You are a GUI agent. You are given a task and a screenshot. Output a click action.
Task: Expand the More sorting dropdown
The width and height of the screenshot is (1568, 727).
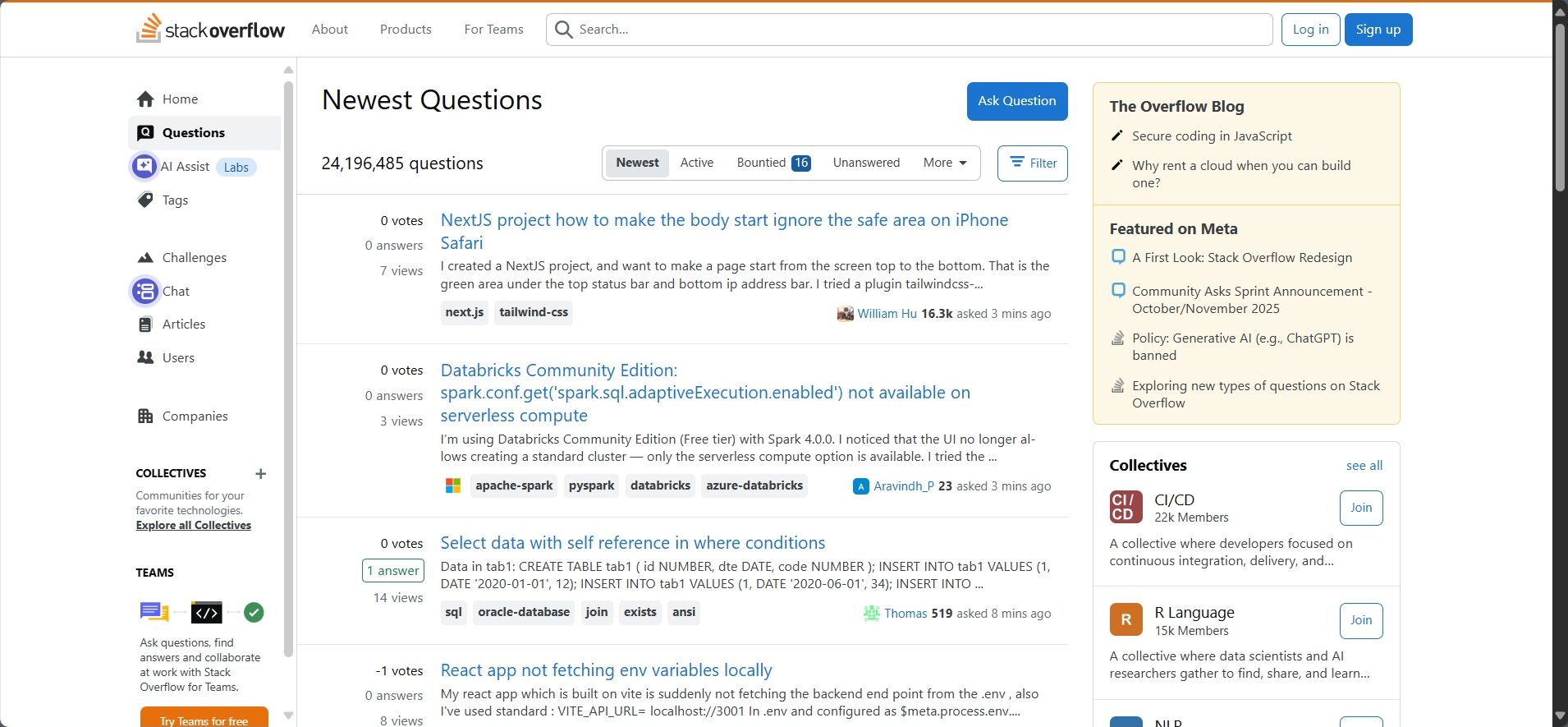click(945, 163)
